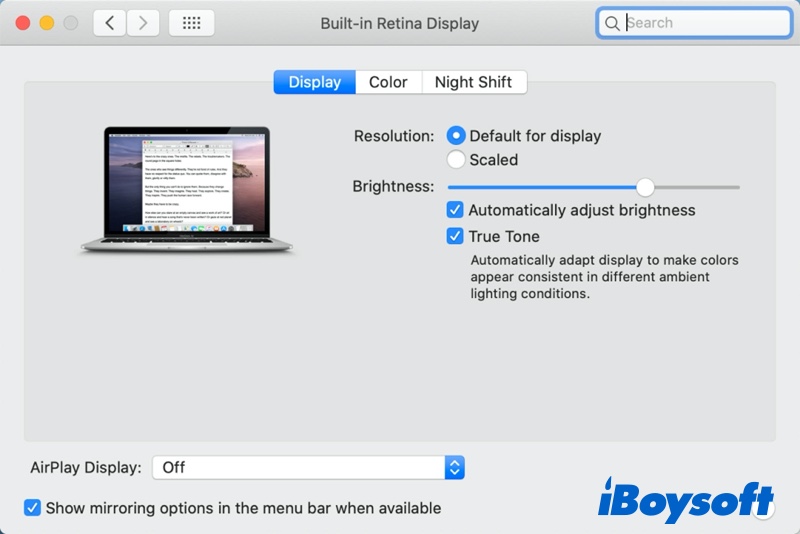Select the Default for display resolution
This screenshot has width=800, height=534.
pyautogui.click(x=456, y=135)
